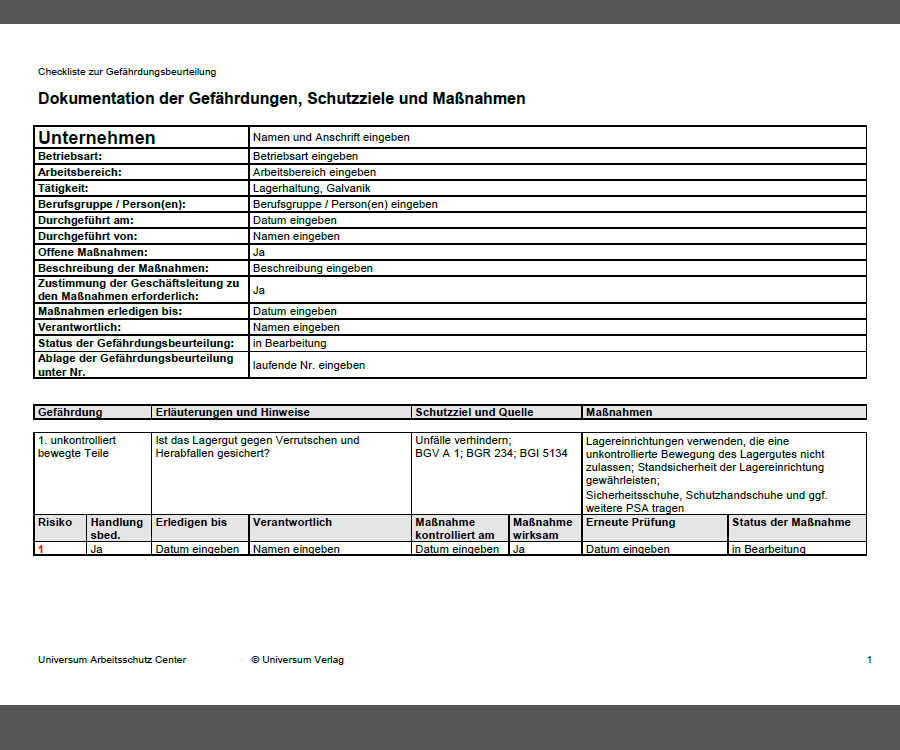Viewport: 900px width, 750px height.
Task: Click the 'Dokumentation der Gefährdungen' title
Action: click(x=281, y=99)
